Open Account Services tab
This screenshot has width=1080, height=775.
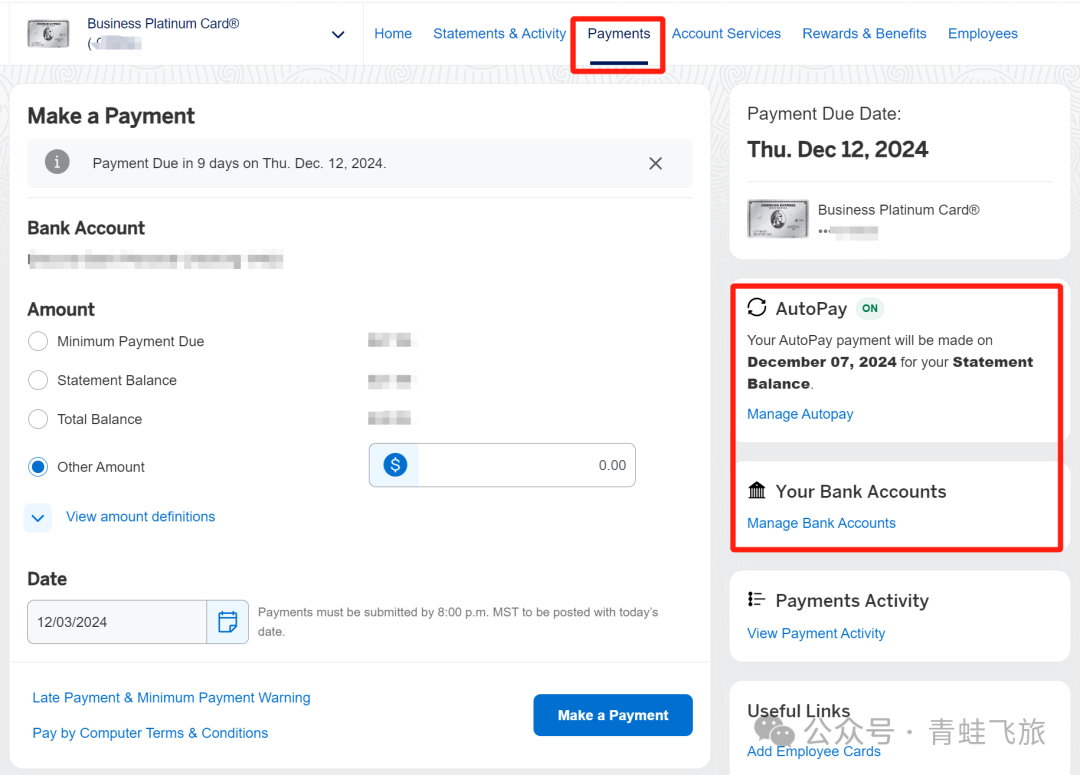[x=726, y=34]
